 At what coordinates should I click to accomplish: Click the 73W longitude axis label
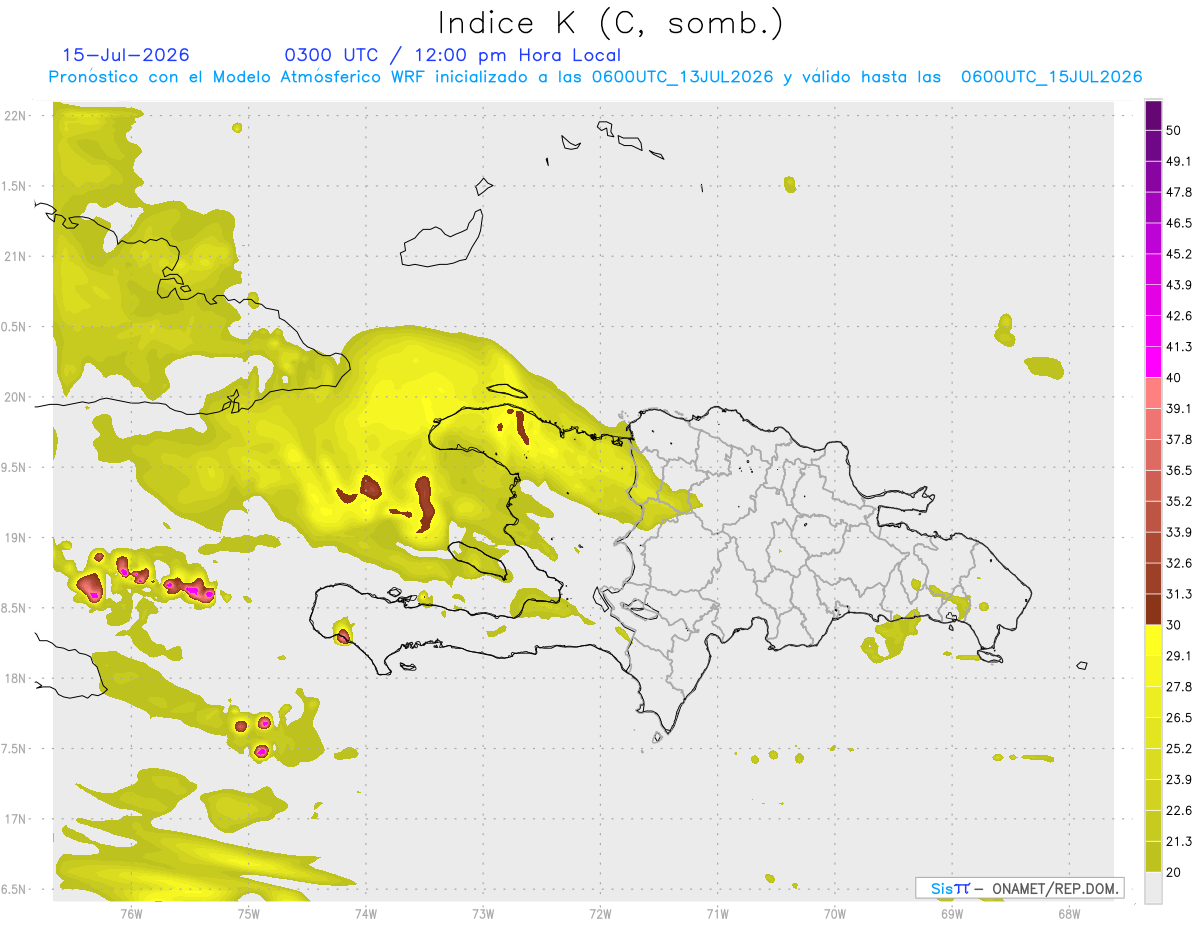(x=483, y=913)
